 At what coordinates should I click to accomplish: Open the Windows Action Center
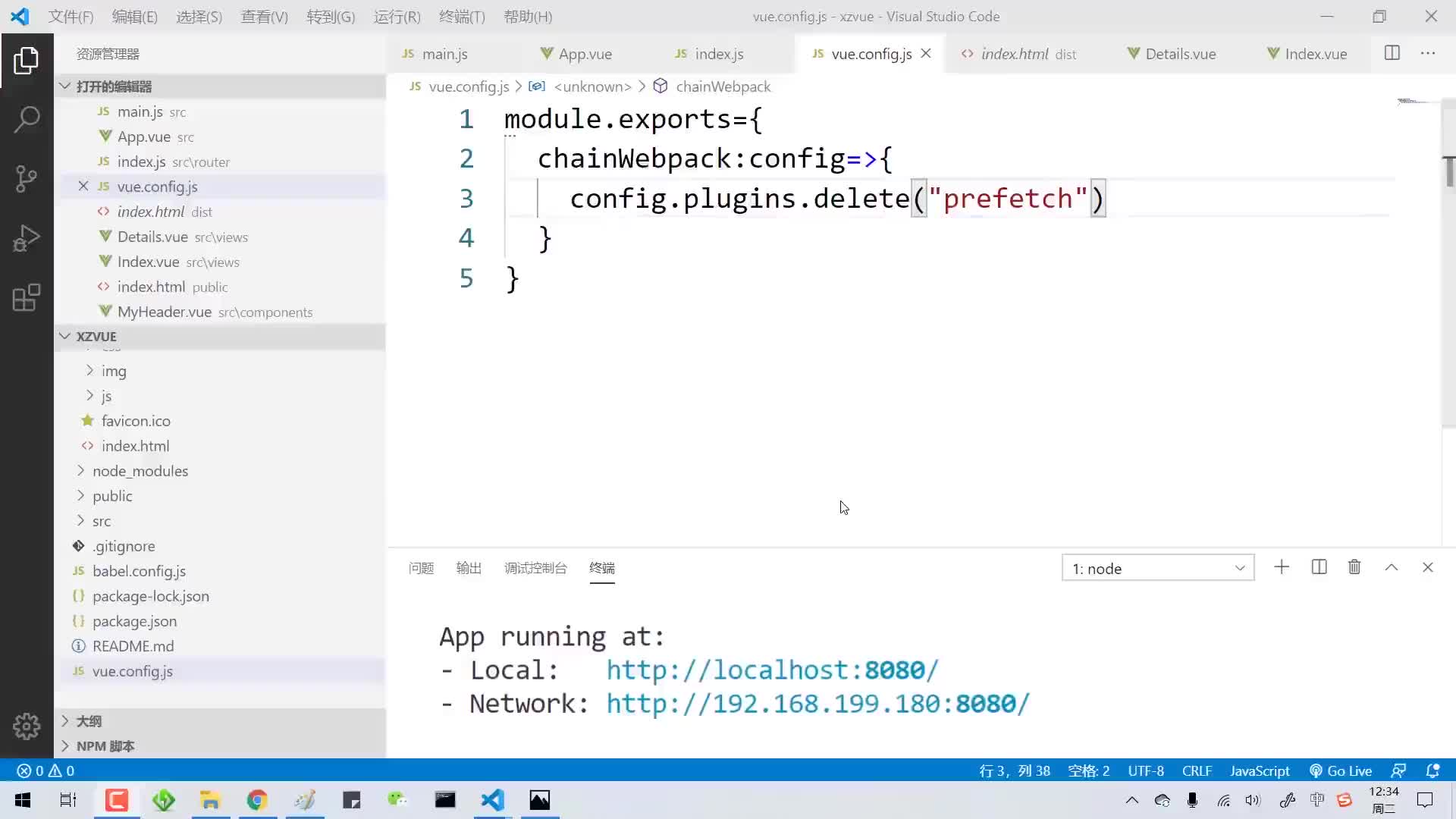(x=1425, y=800)
